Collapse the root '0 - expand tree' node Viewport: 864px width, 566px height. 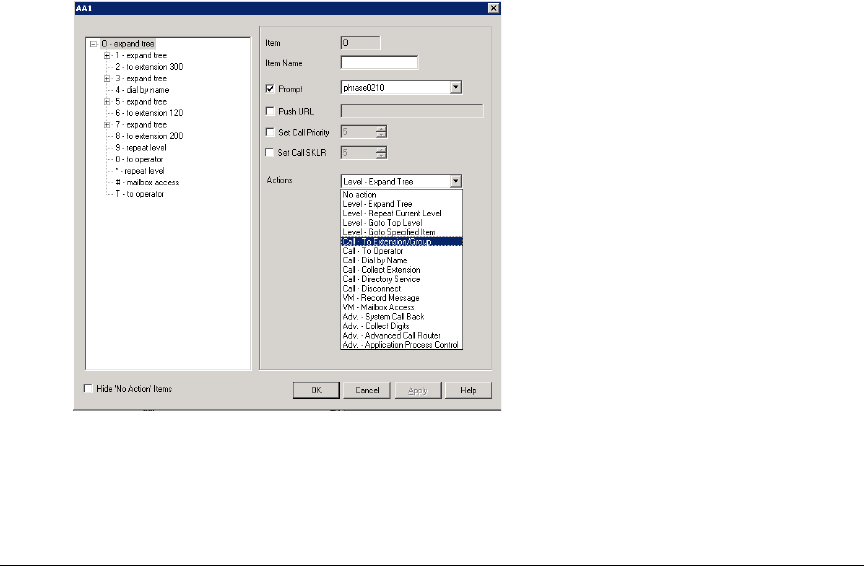point(92,44)
